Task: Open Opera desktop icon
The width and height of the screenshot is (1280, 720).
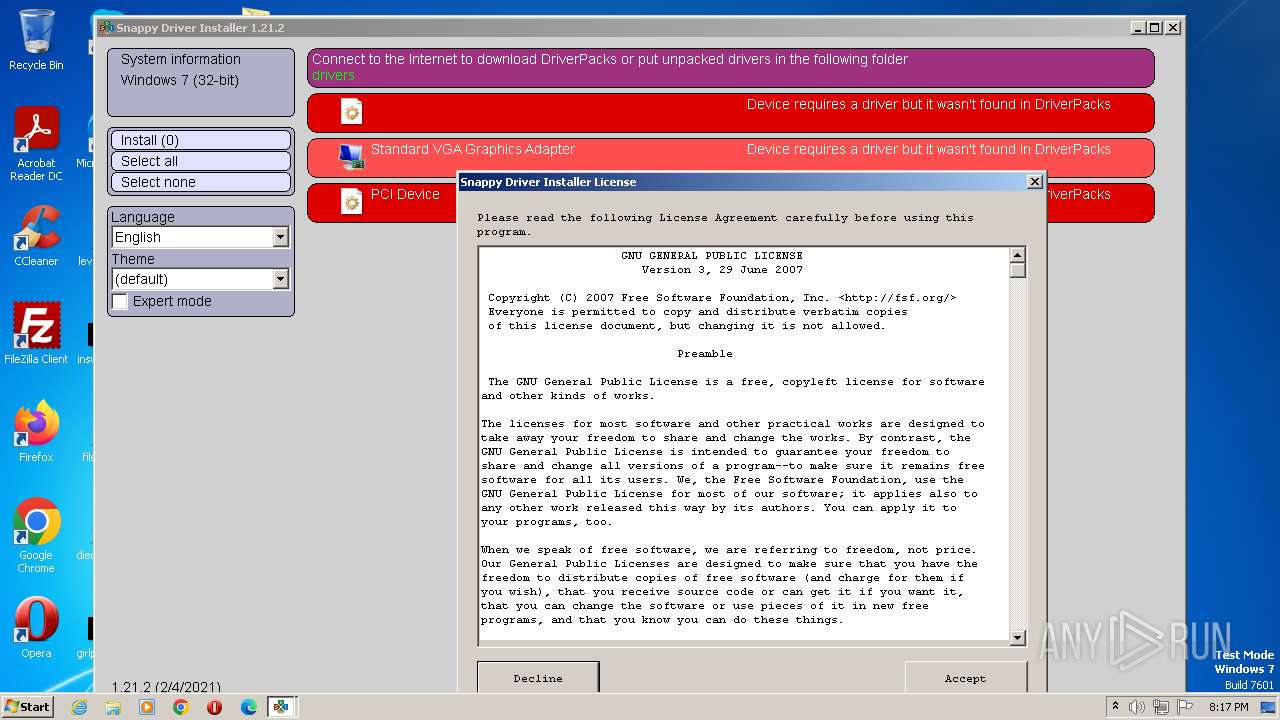Action: tap(36, 627)
